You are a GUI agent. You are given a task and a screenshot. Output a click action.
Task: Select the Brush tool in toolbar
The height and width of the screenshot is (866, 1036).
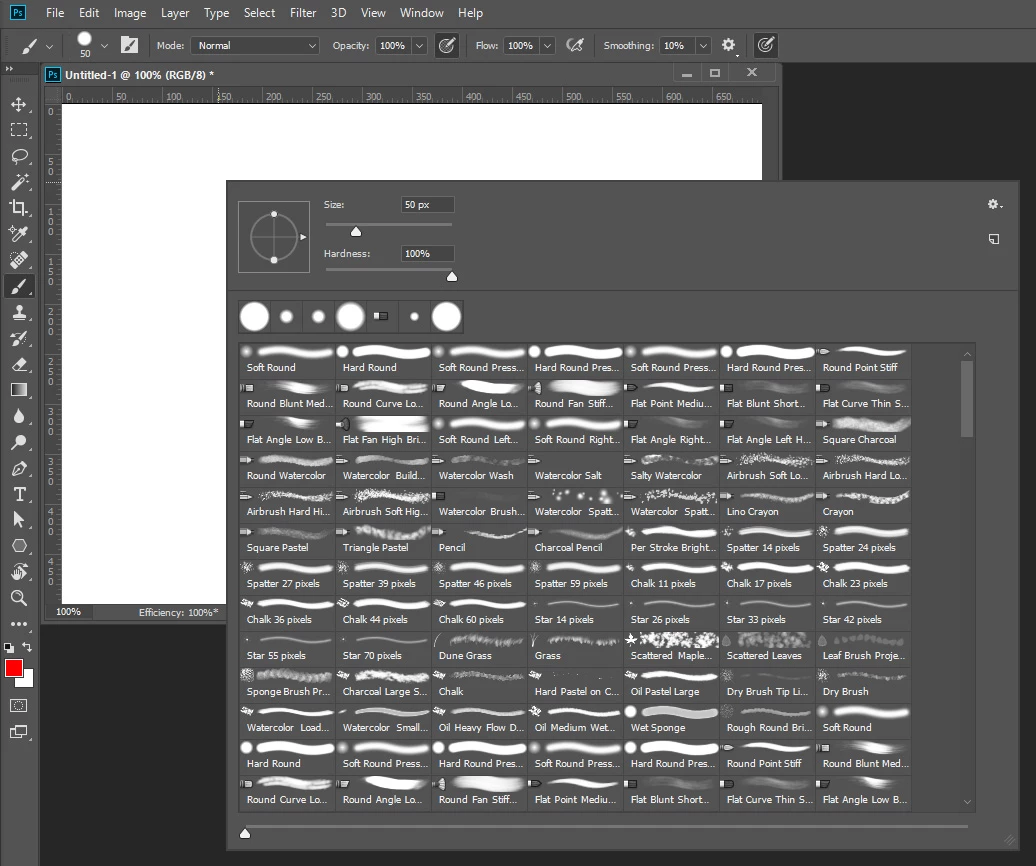coord(19,286)
